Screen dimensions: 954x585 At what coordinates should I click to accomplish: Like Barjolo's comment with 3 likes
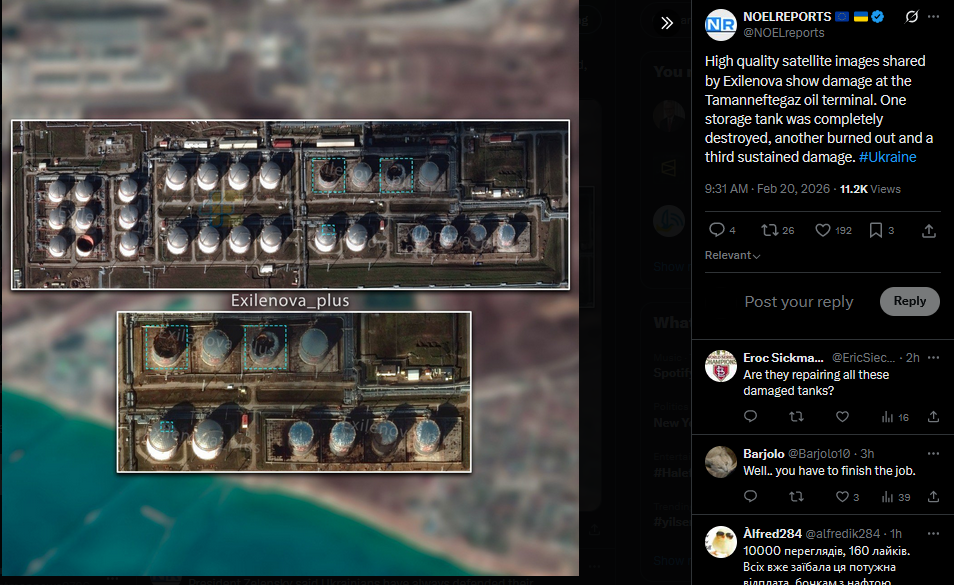click(847, 497)
